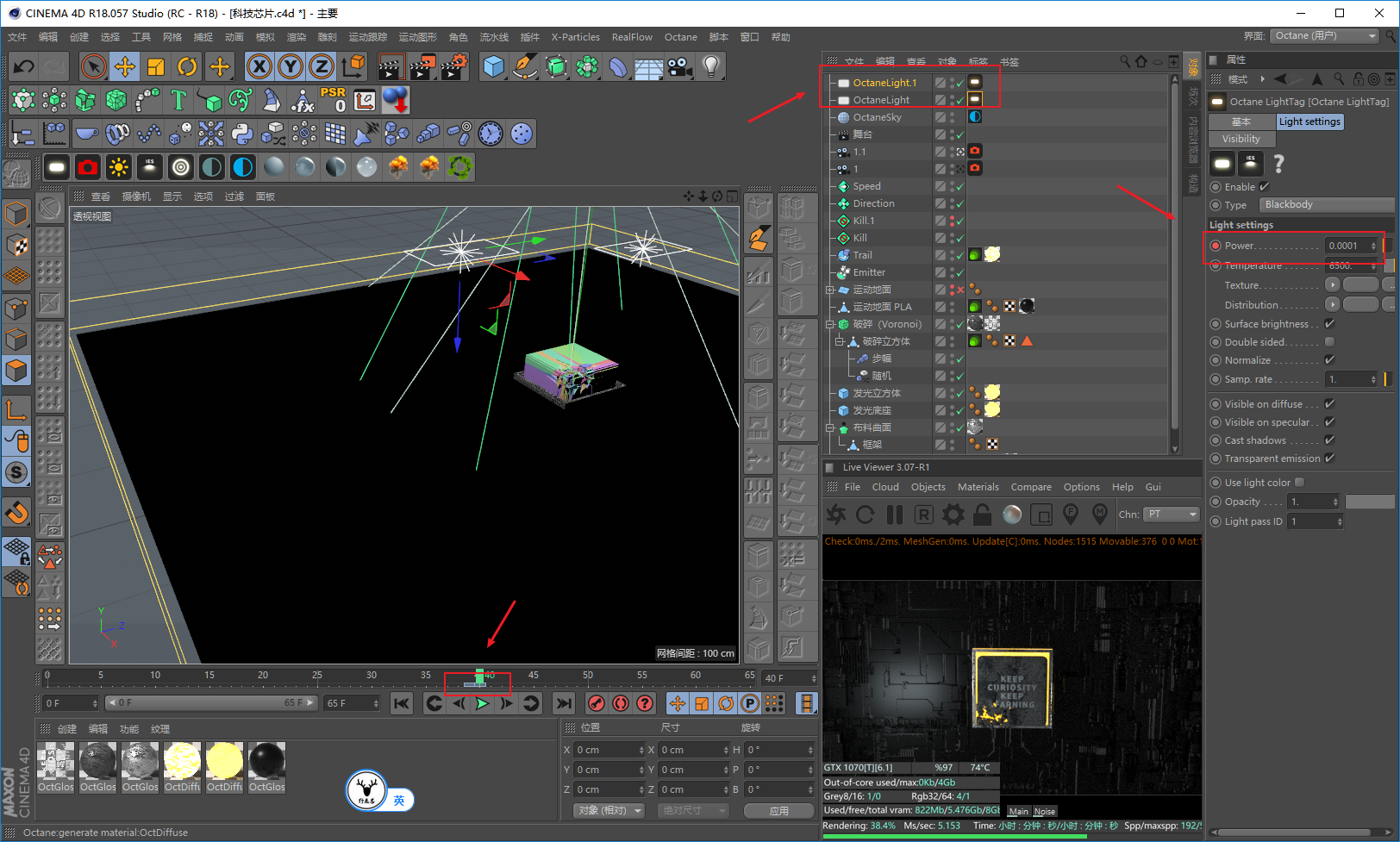Expand the 运动地面 object in the tree

pyautogui.click(x=830, y=290)
